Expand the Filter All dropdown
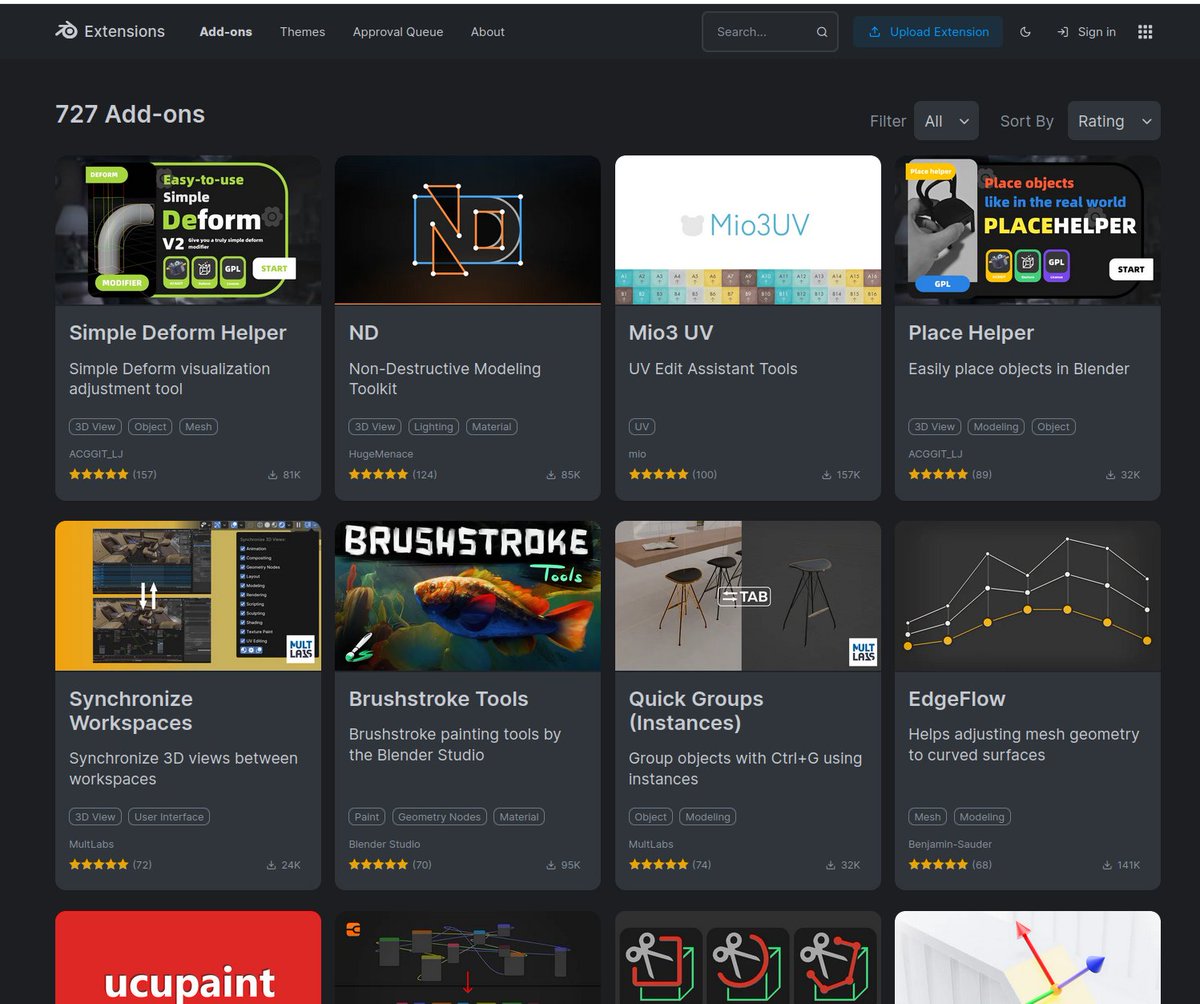 [x=946, y=121]
